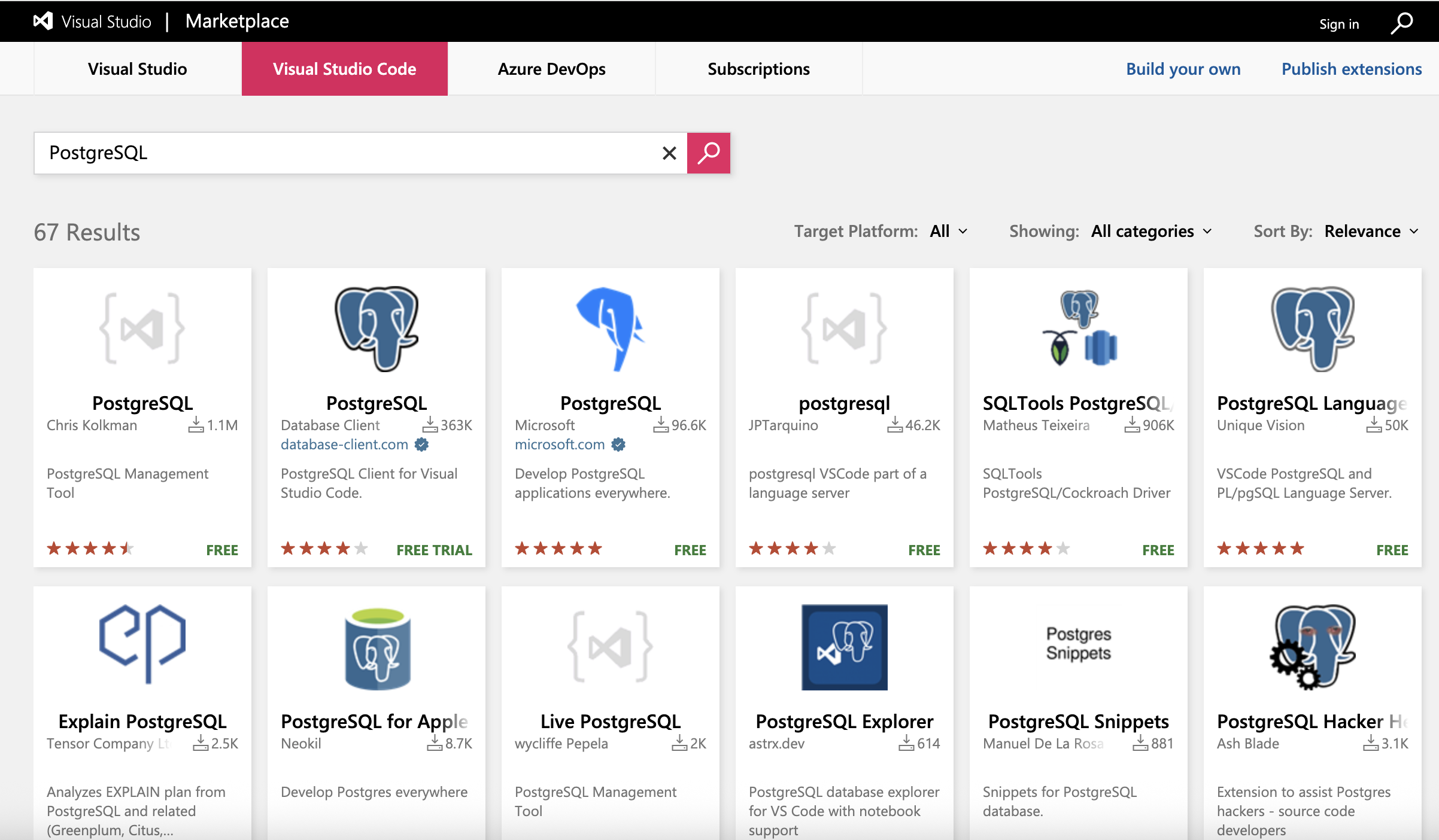Open the Subscriptions tab
Screen dimensions: 1439x840
tap(759, 69)
